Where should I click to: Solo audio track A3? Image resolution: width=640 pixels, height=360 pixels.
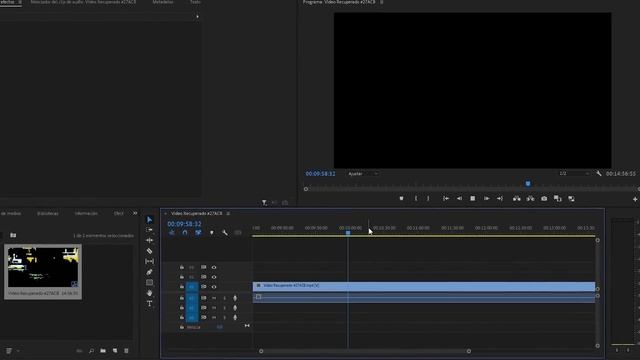point(224,318)
